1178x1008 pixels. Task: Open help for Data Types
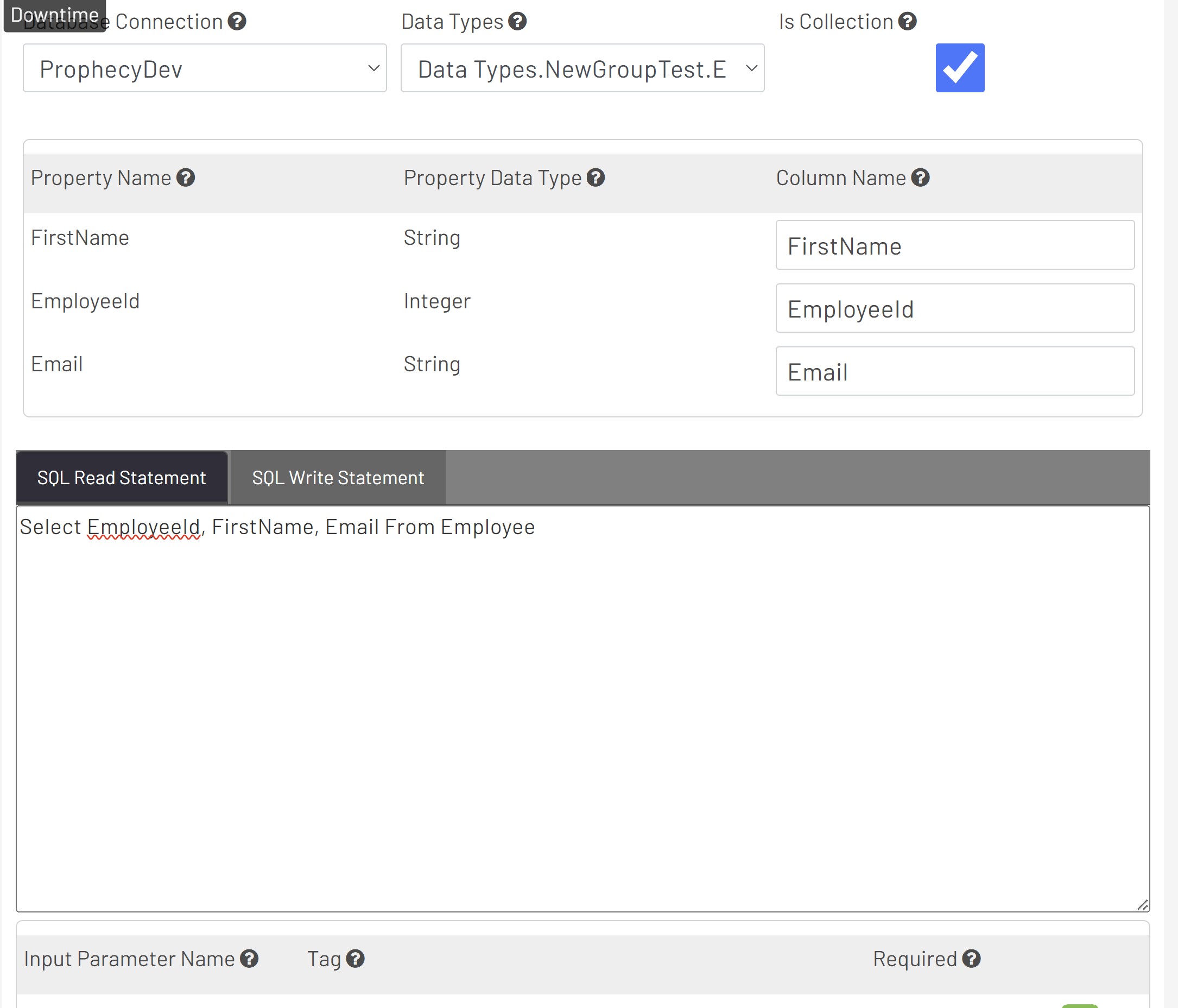(x=517, y=22)
